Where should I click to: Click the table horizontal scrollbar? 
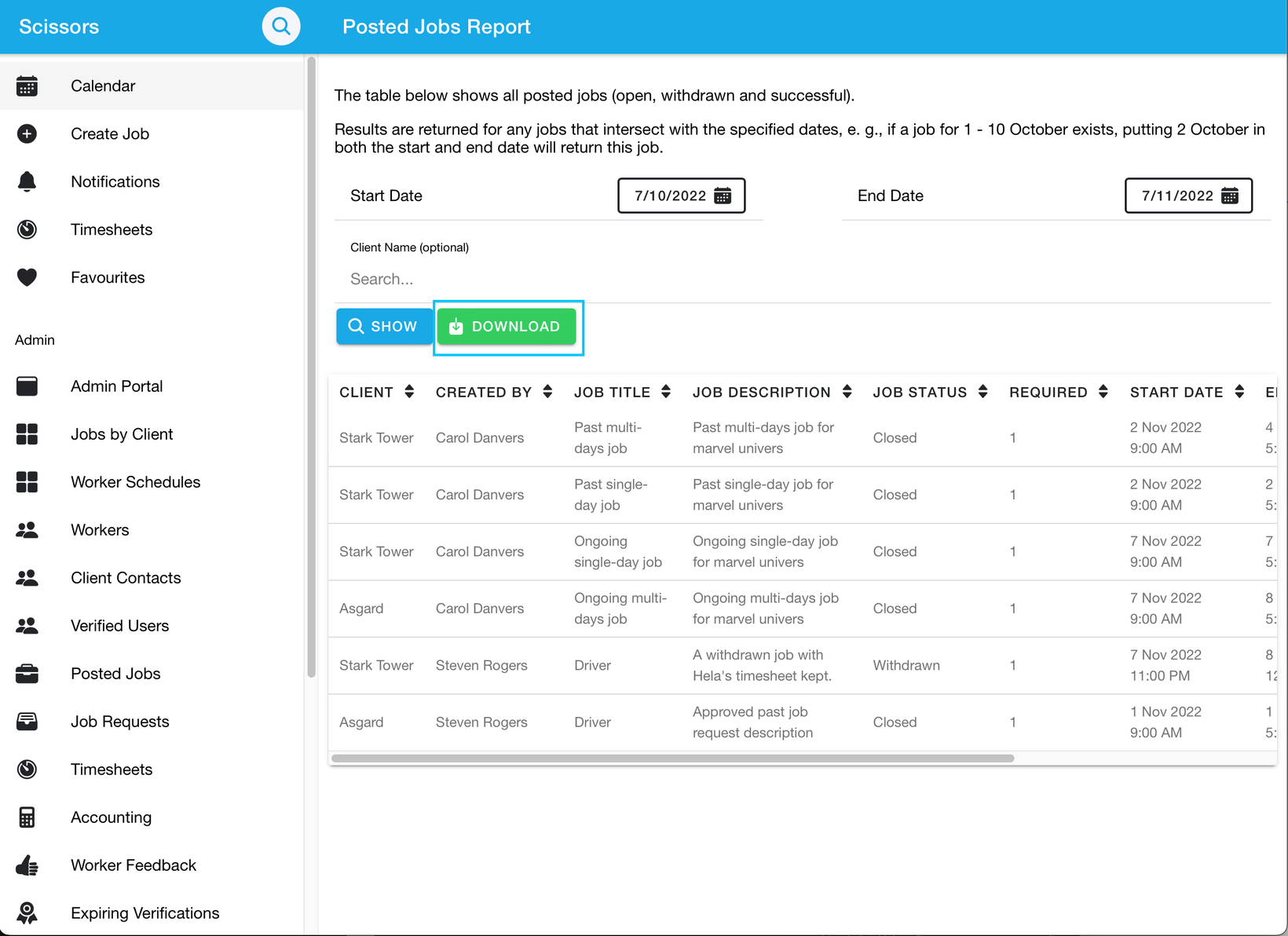673,759
